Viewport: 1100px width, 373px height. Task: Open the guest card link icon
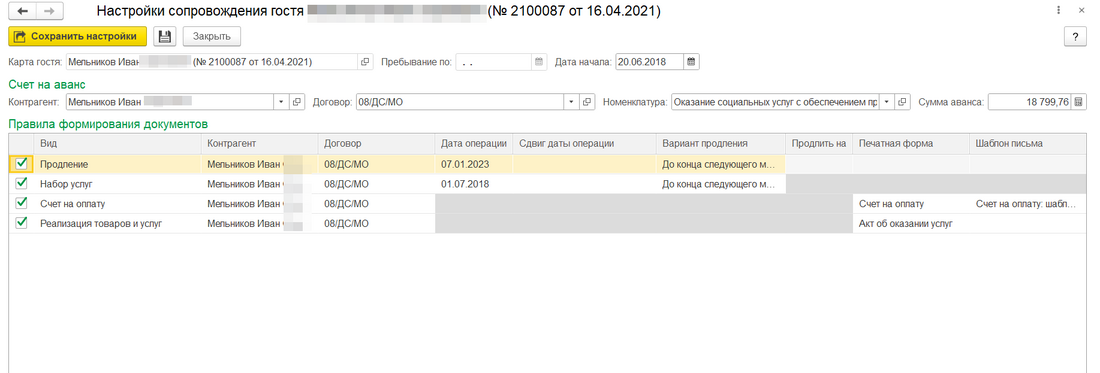pyautogui.click(x=365, y=62)
